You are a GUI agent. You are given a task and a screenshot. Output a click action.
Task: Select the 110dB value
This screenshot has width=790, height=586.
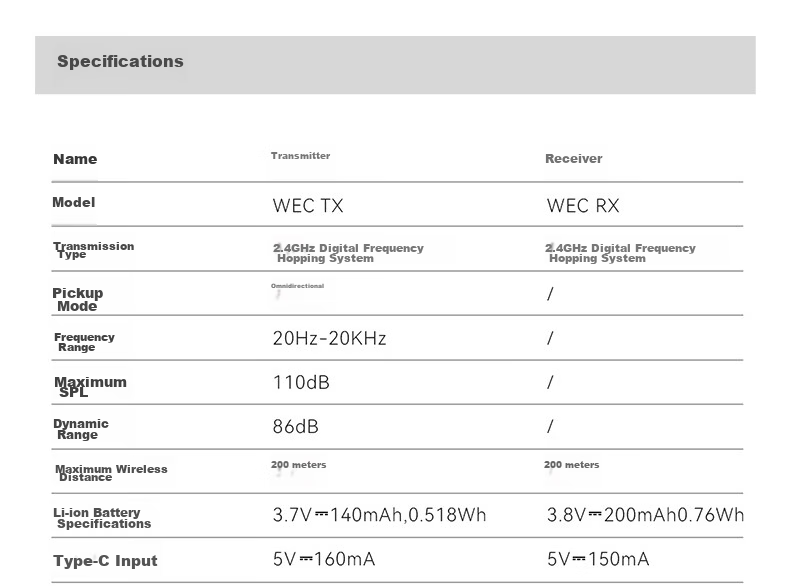pyautogui.click(x=301, y=382)
